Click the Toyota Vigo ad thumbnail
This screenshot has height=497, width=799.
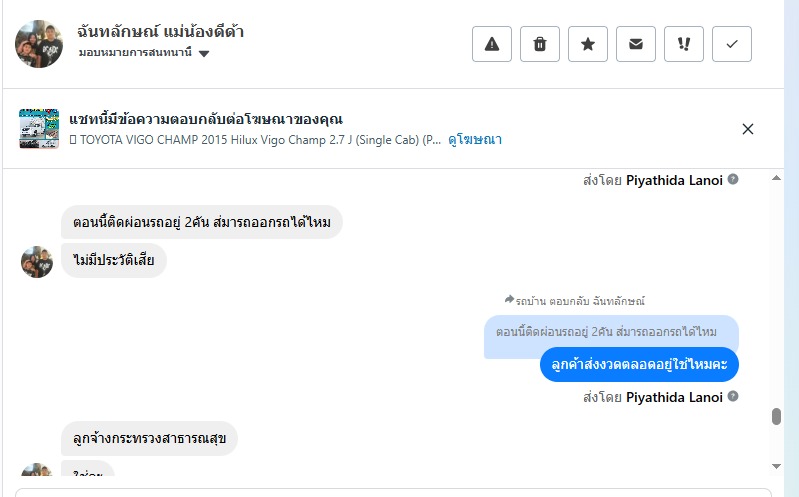[x=39, y=129]
